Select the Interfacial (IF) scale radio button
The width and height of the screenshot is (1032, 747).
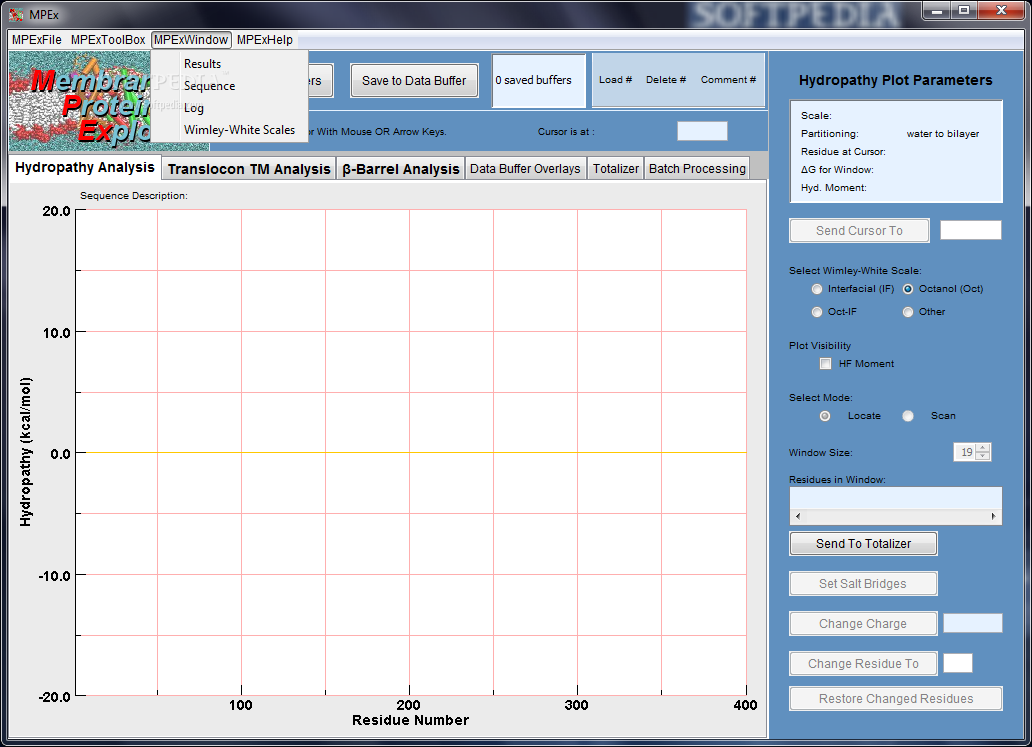coord(818,289)
